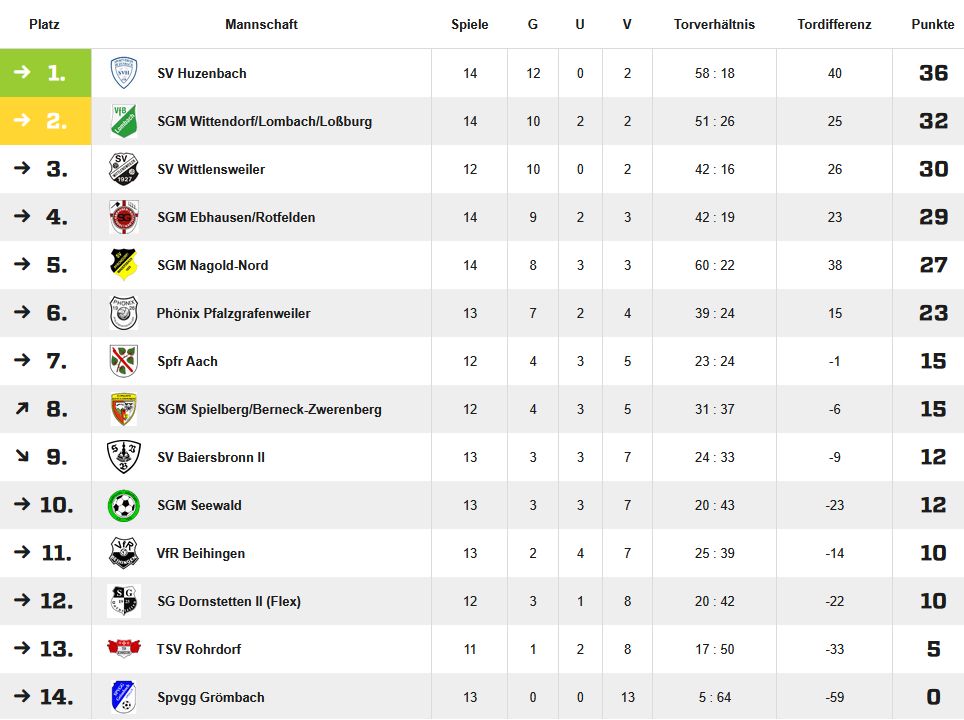Click the Punkte column header
Viewport: 964px width, 720px height.
pyautogui.click(x=932, y=24)
